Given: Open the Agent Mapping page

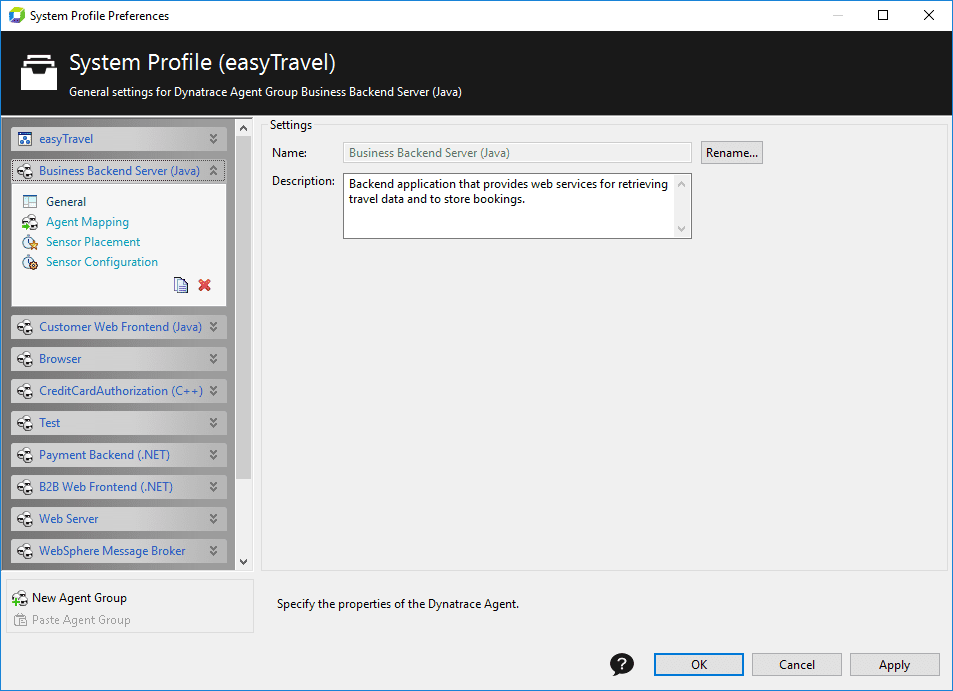Looking at the screenshot, I should [88, 222].
